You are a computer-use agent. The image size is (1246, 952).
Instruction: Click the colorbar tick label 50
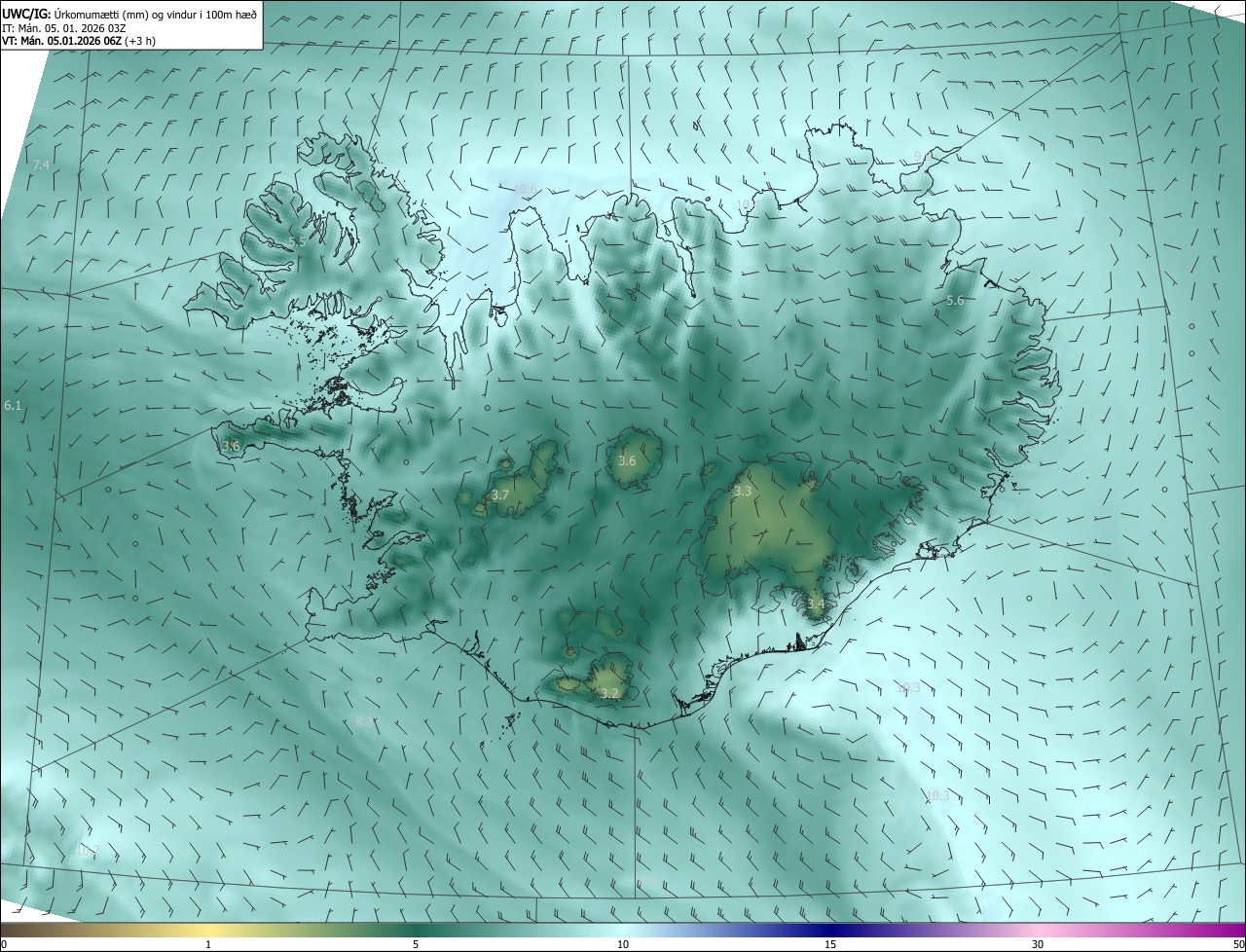(x=1238, y=944)
